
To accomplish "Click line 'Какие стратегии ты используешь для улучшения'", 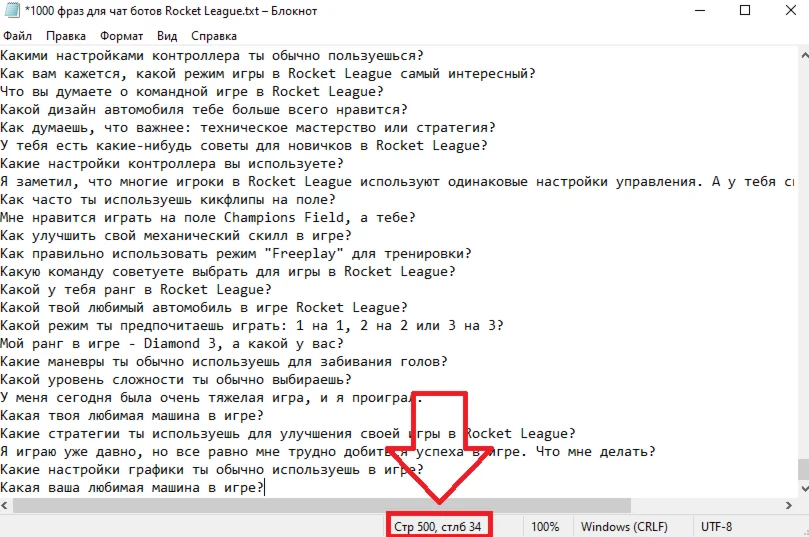I will tap(287, 434).
